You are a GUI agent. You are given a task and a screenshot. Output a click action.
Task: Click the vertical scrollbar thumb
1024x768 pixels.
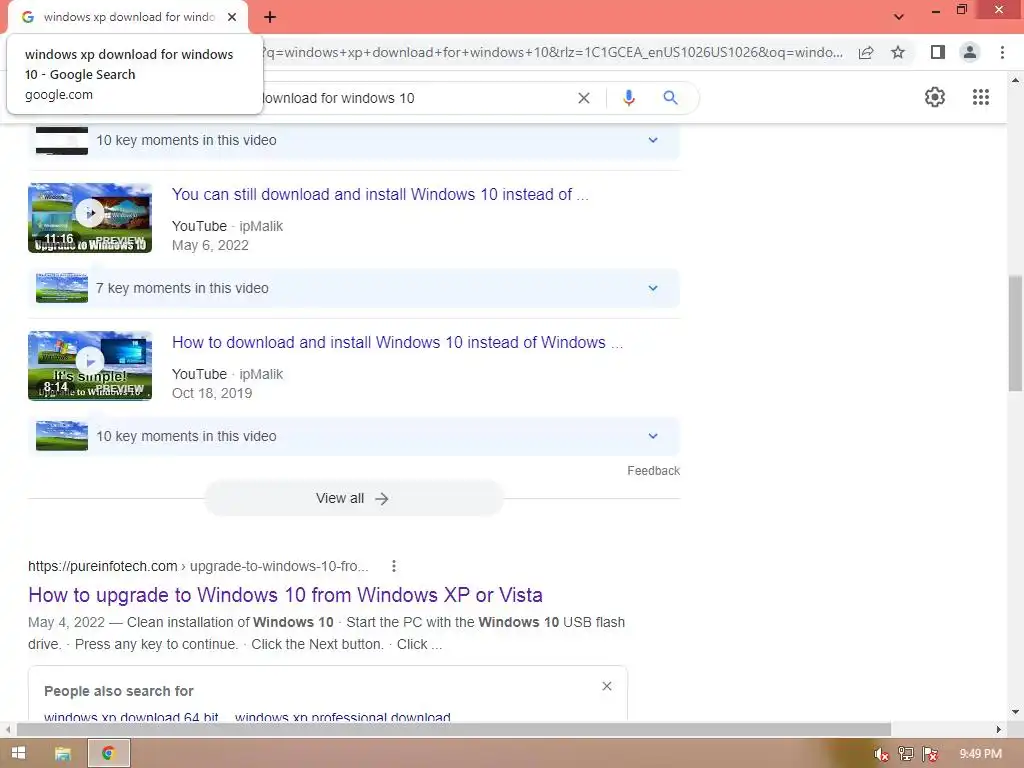coord(1015,333)
